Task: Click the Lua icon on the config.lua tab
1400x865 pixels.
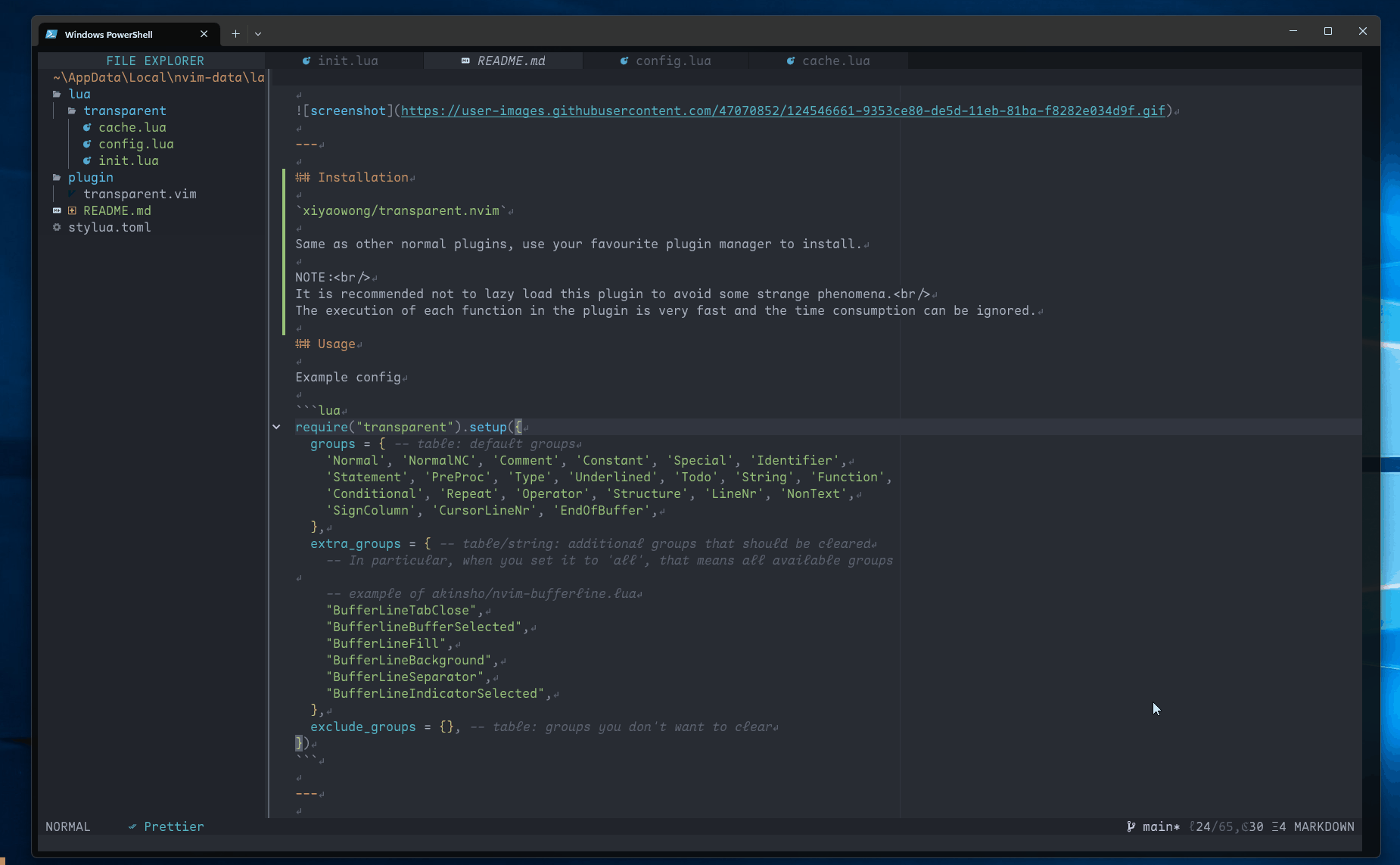Action: click(624, 61)
